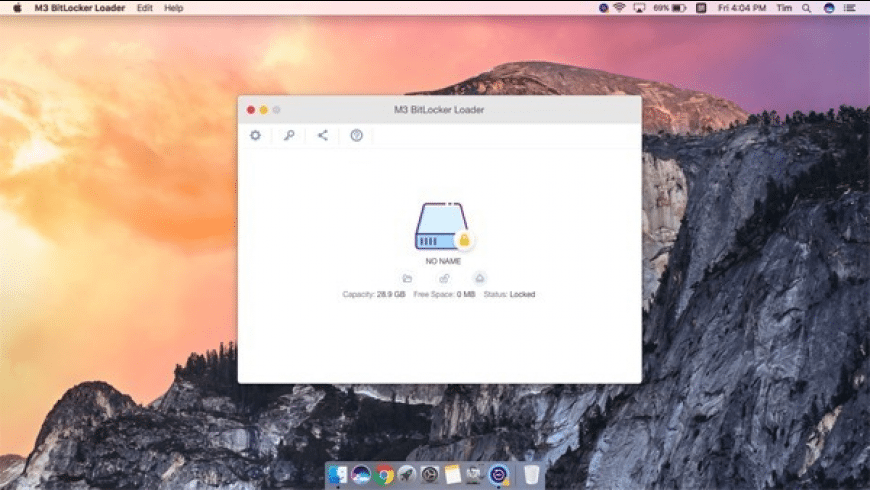The height and width of the screenshot is (490, 870).
Task: Close the M3 BitLocker Loader window
Action: coord(251,110)
